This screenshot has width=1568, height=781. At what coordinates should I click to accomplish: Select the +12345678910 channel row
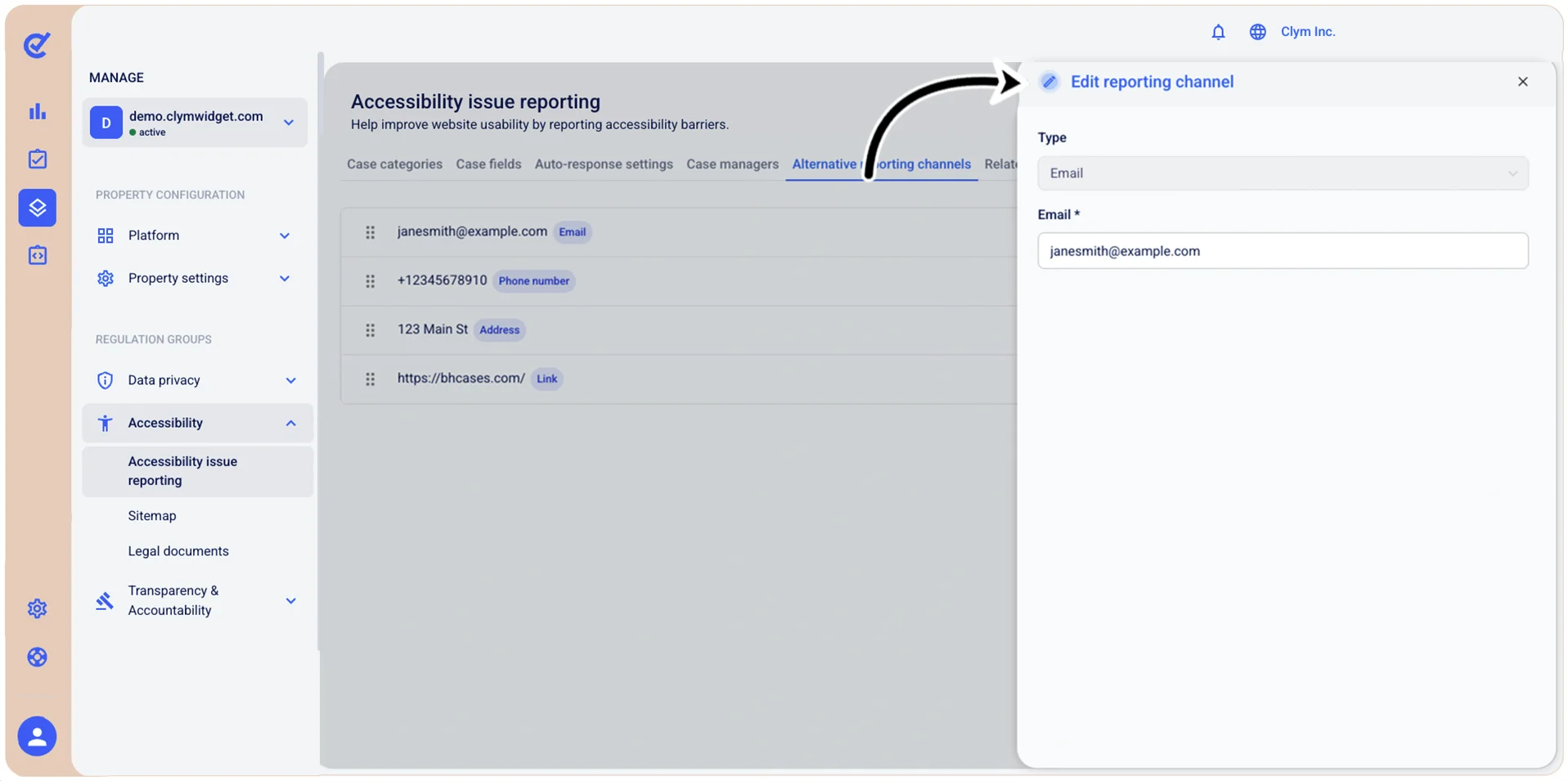(679, 281)
